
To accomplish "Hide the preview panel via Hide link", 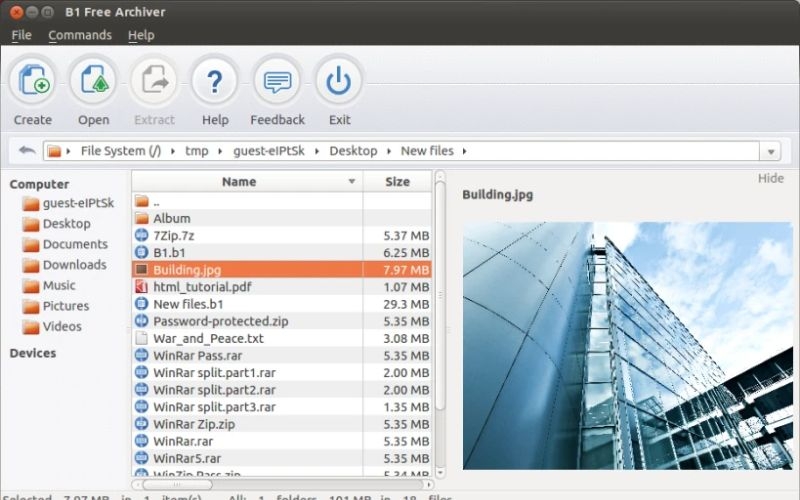I will 770,178.
